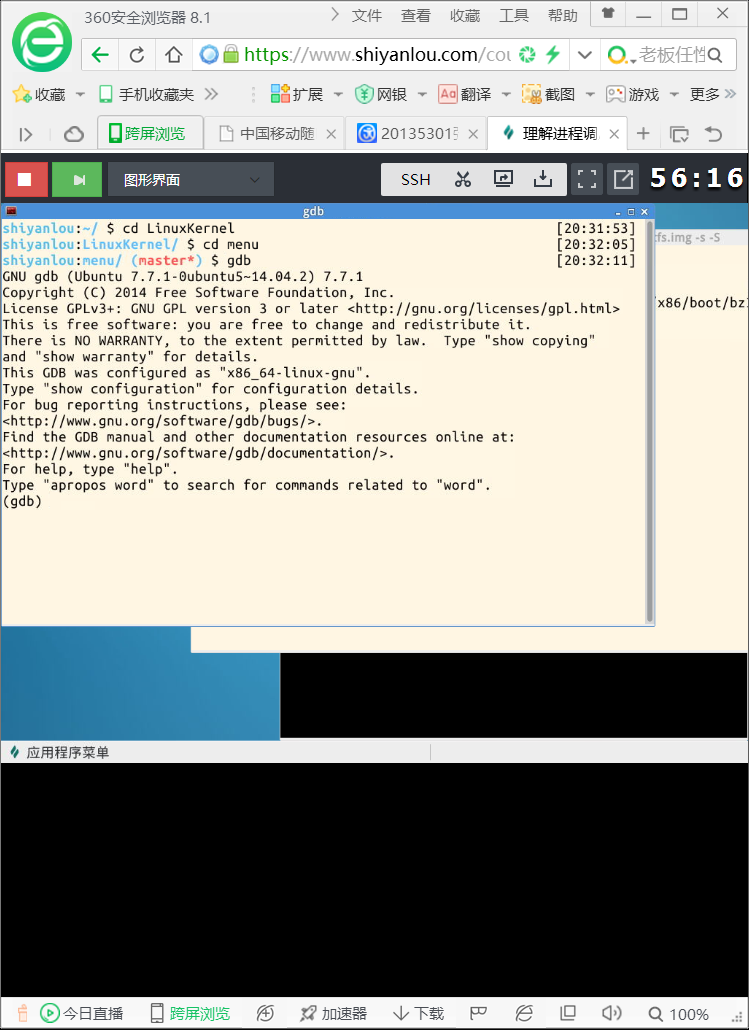Open the 应用程序菜单 applications menu
Viewport: 749px width, 1030px height.
pyautogui.click(x=59, y=752)
